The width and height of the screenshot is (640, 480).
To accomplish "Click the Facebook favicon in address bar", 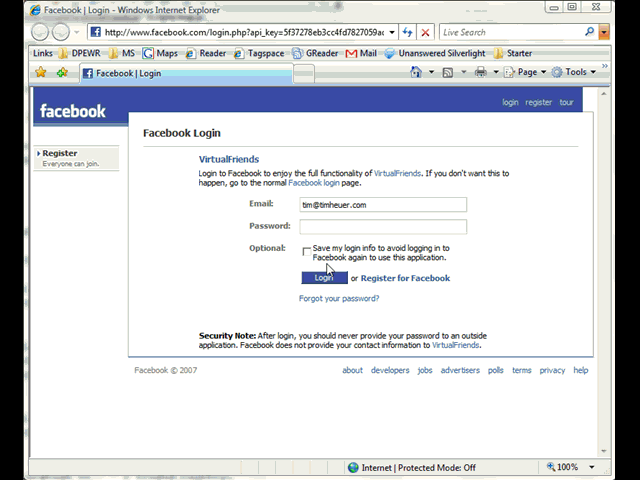I will 96,32.
